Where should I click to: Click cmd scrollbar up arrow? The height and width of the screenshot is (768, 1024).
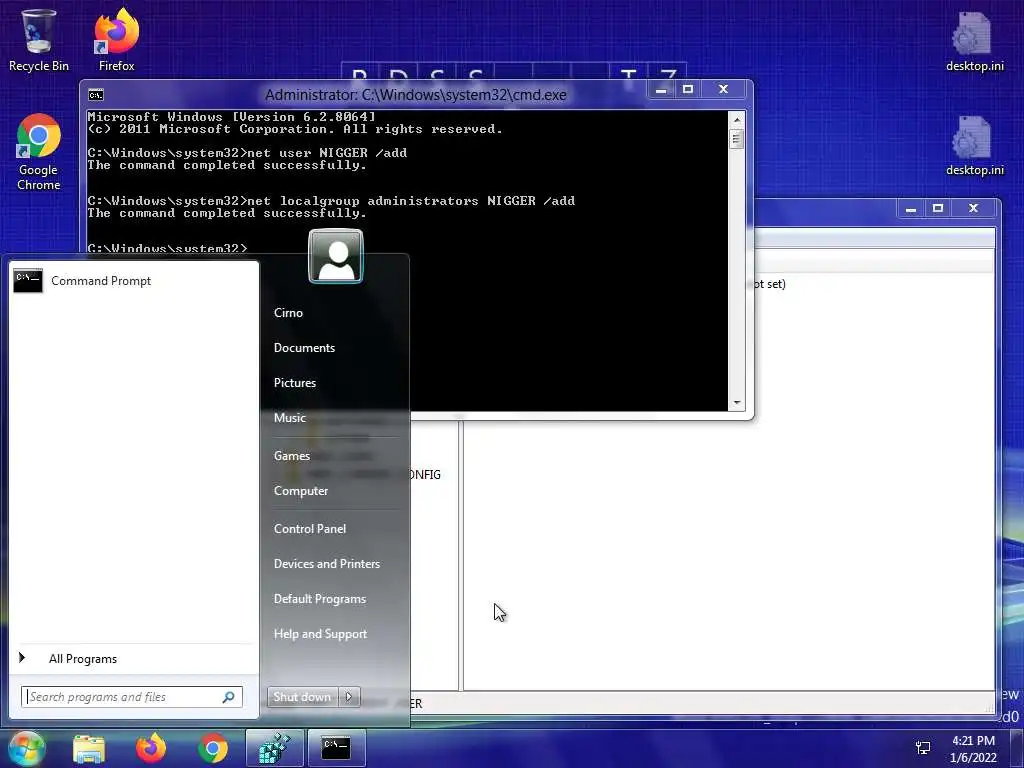pyautogui.click(x=737, y=120)
